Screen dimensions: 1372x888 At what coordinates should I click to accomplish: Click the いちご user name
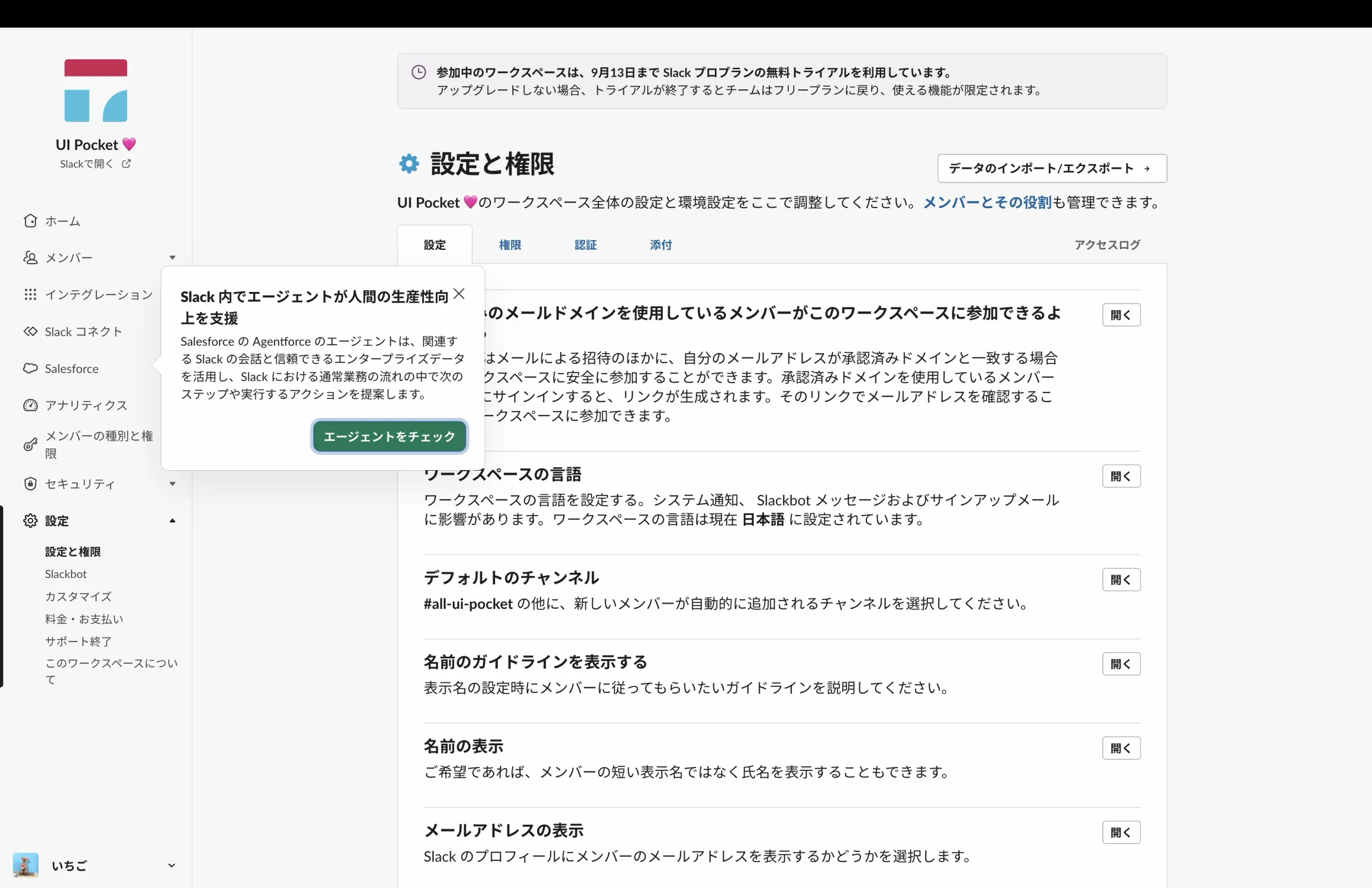pyautogui.click(x=69, y=865)
